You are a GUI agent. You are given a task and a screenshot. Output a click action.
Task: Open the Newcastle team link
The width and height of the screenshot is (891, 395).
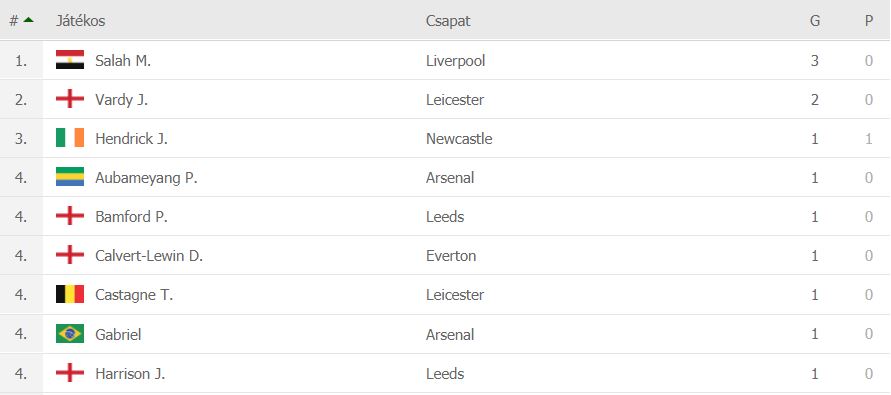(x=459, y=139)
